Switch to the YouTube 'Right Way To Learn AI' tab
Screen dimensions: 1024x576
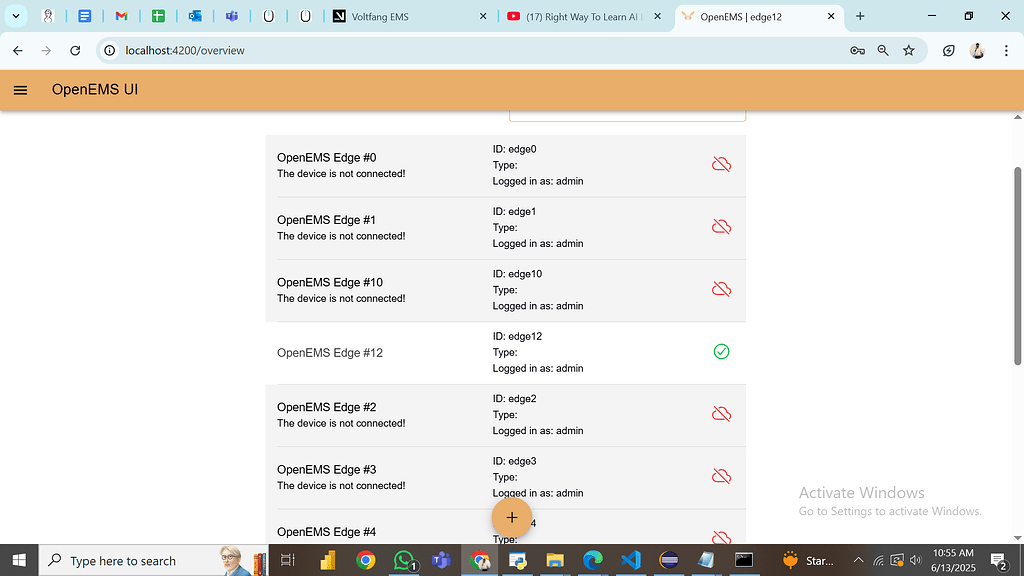point(580,16)
